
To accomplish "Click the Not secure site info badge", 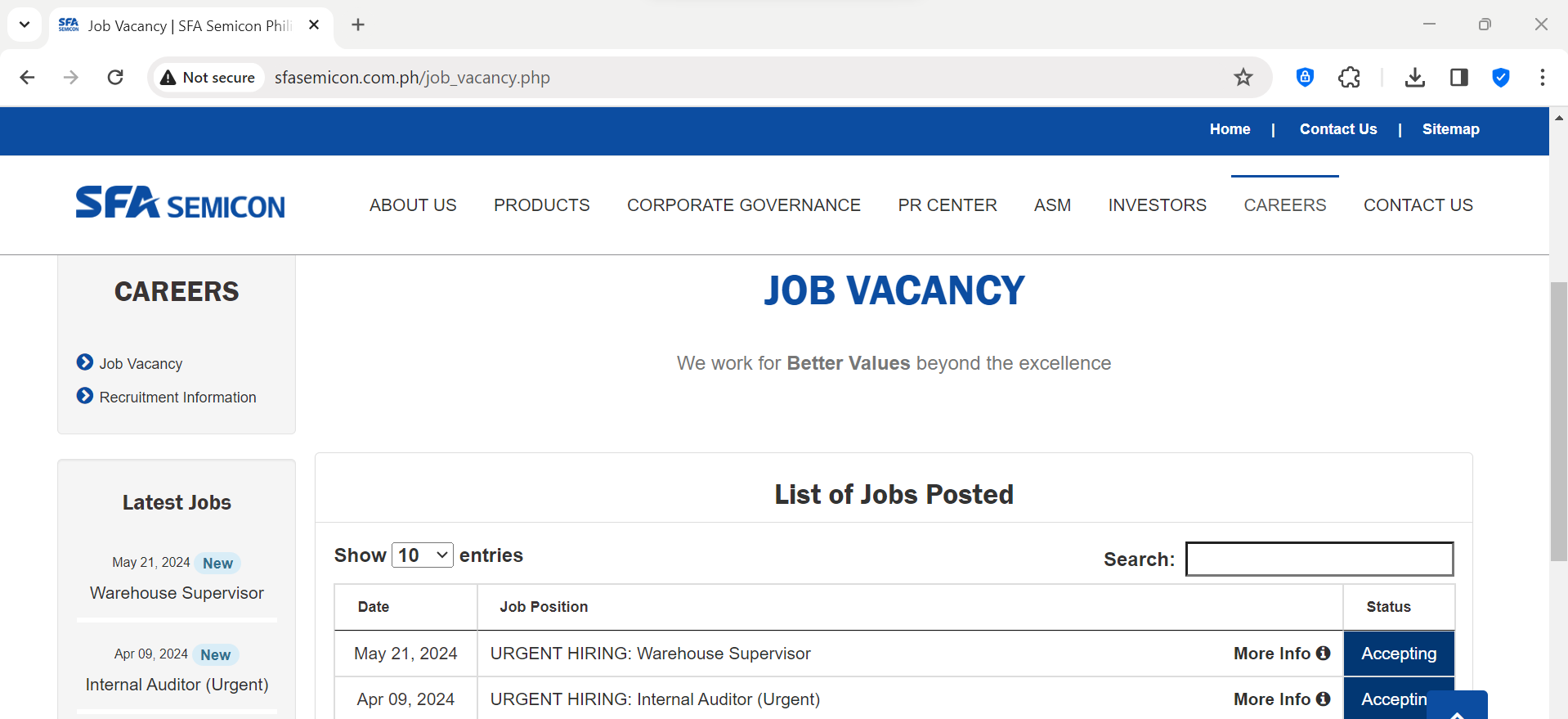I will (208, 78).
